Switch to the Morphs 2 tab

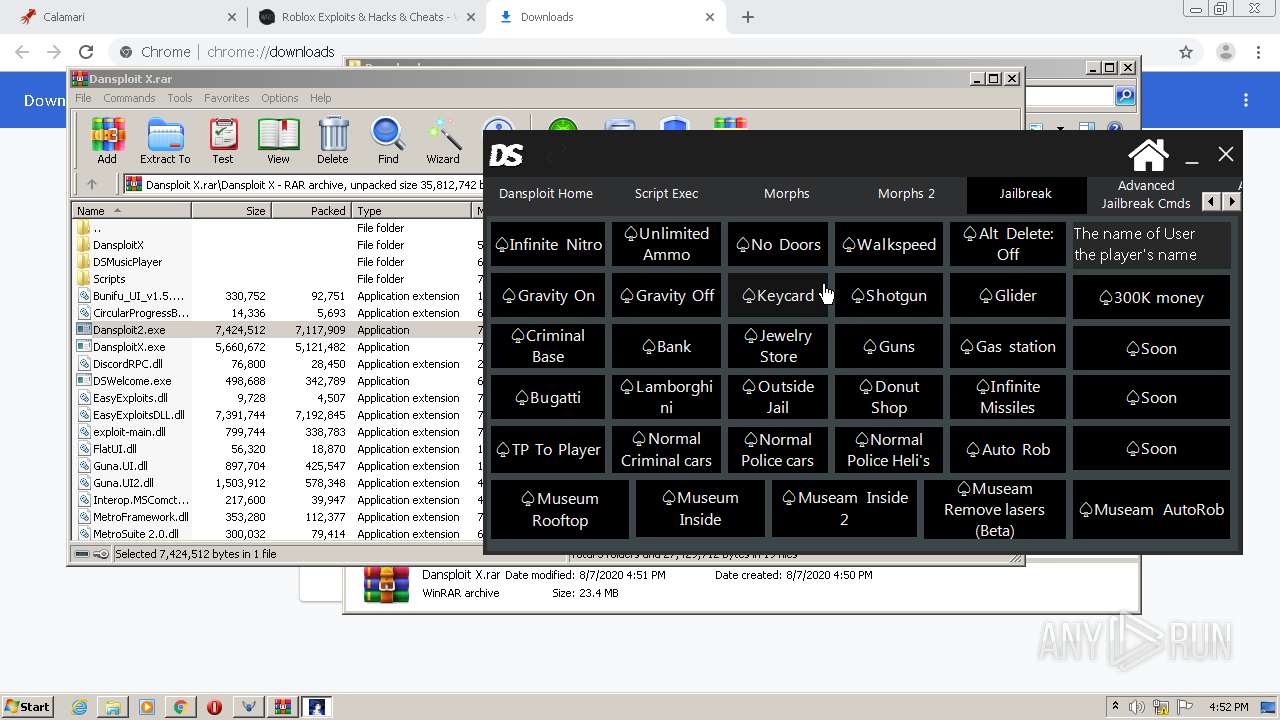[906, 194]
